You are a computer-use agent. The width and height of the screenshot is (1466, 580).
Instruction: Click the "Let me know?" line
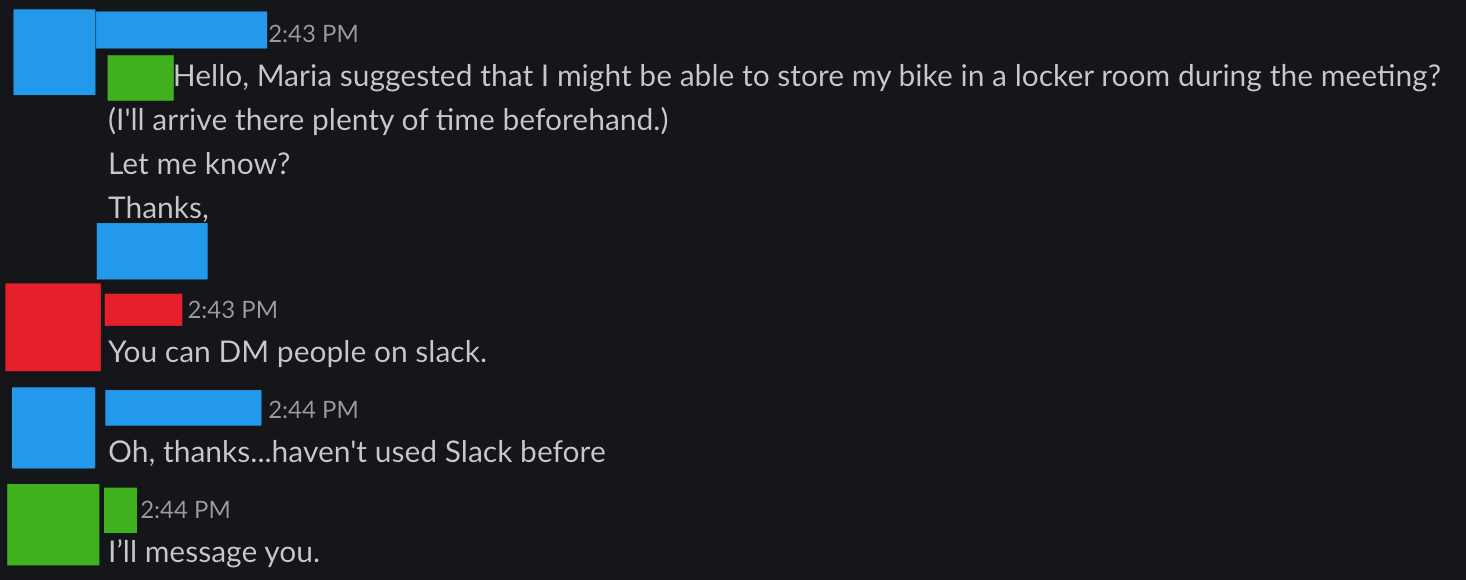(x=199, y=163)
